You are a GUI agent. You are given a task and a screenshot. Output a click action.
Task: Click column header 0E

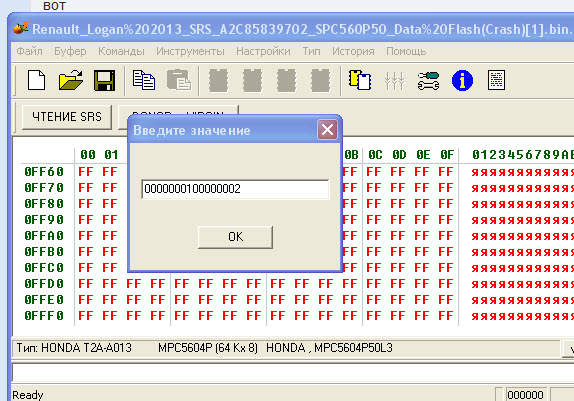(x=423, y=155)
